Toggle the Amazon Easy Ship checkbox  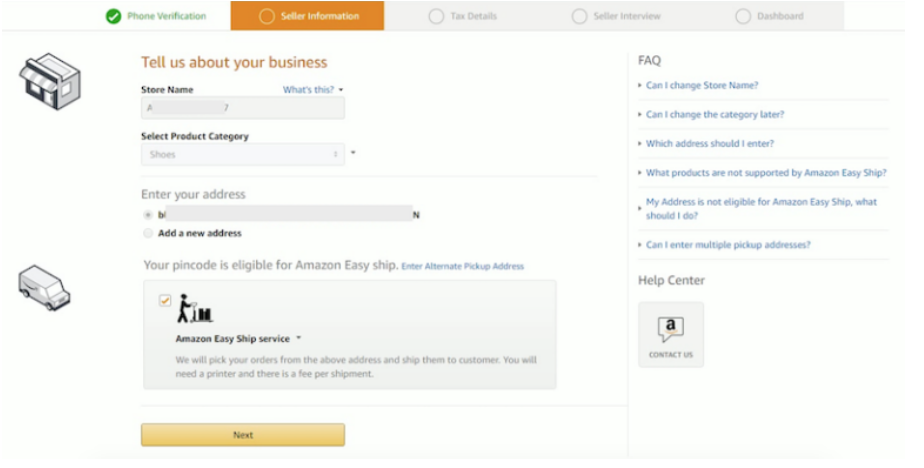coord(165,300)
